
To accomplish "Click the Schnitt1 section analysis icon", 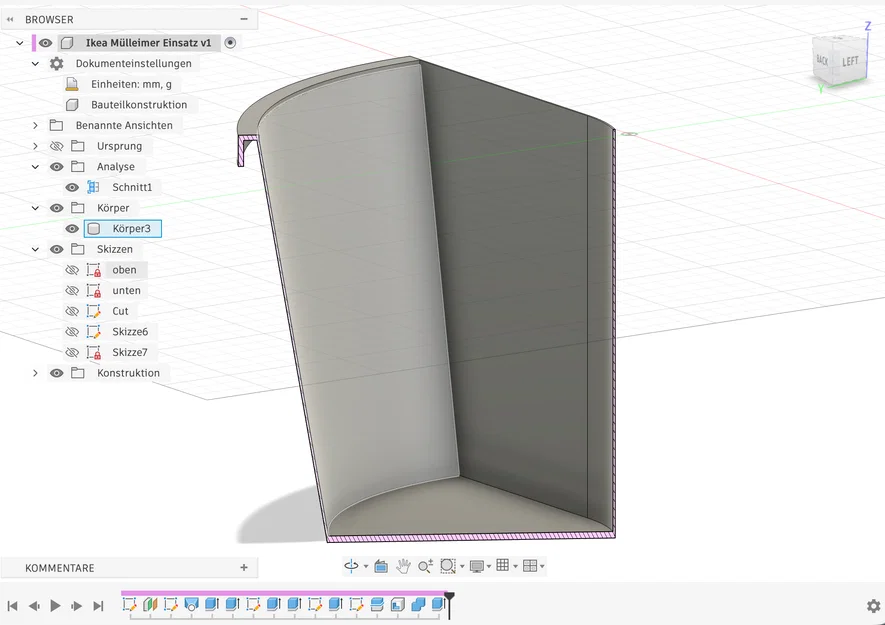I will pyautogui.click(x=93, y=187).
